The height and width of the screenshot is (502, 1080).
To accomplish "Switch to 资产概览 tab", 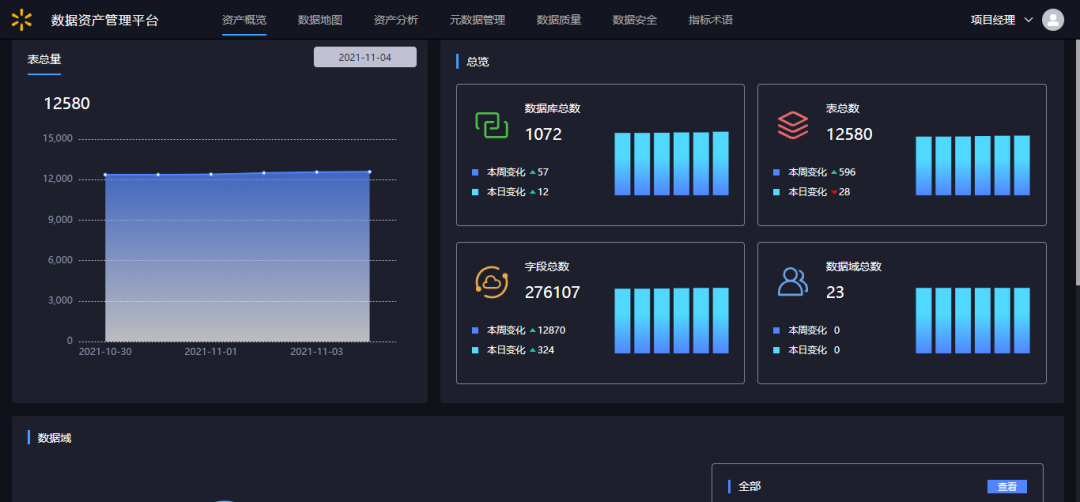I will tap(244, 20).
